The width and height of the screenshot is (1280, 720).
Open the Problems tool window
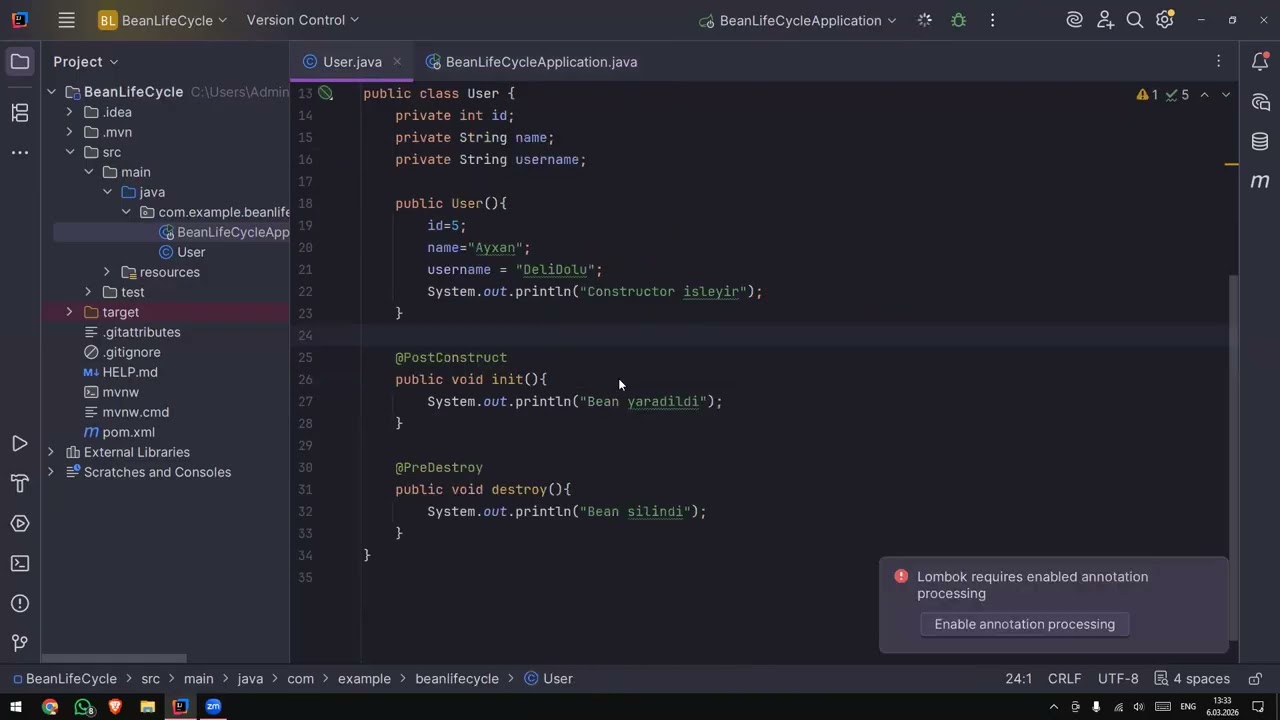click(x=20, y=603)
